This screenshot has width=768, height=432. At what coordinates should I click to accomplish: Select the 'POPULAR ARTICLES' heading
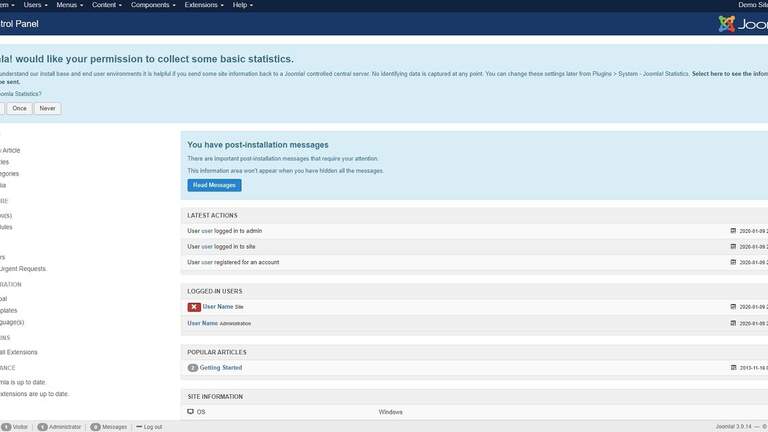(x=216, y=353)
